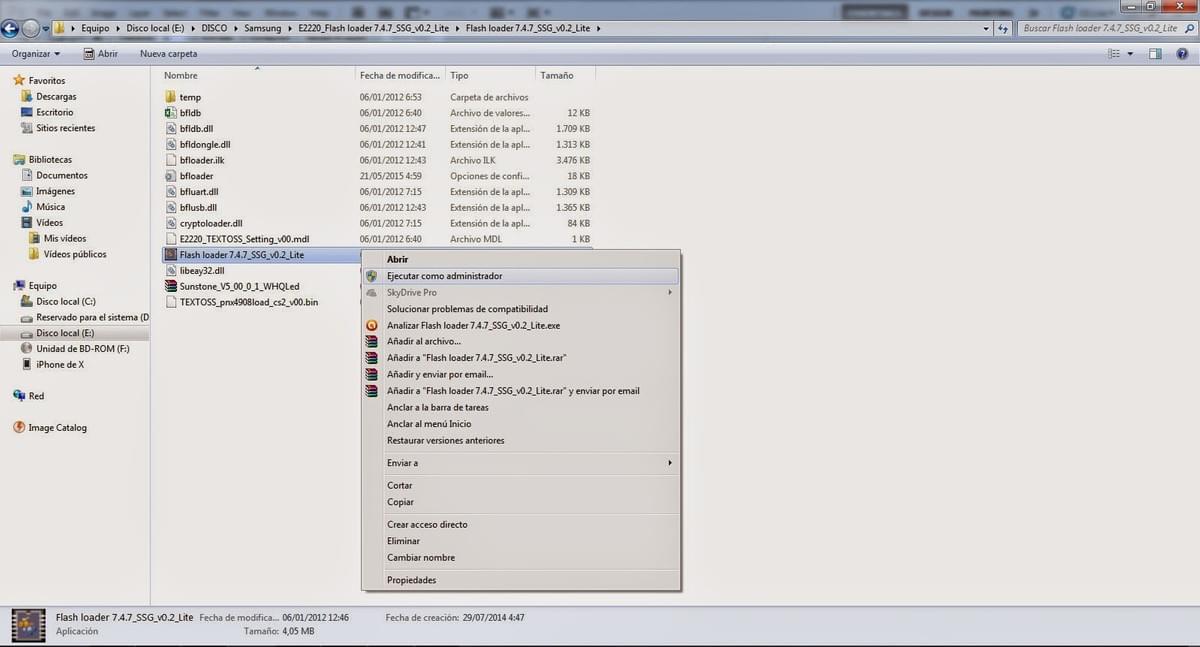The height and width of the screenshot is (647, 1200).
Task: Select the Flash loader 7.4.7_SSG_v0.2_Lite application icon
Action: (170, 255)
